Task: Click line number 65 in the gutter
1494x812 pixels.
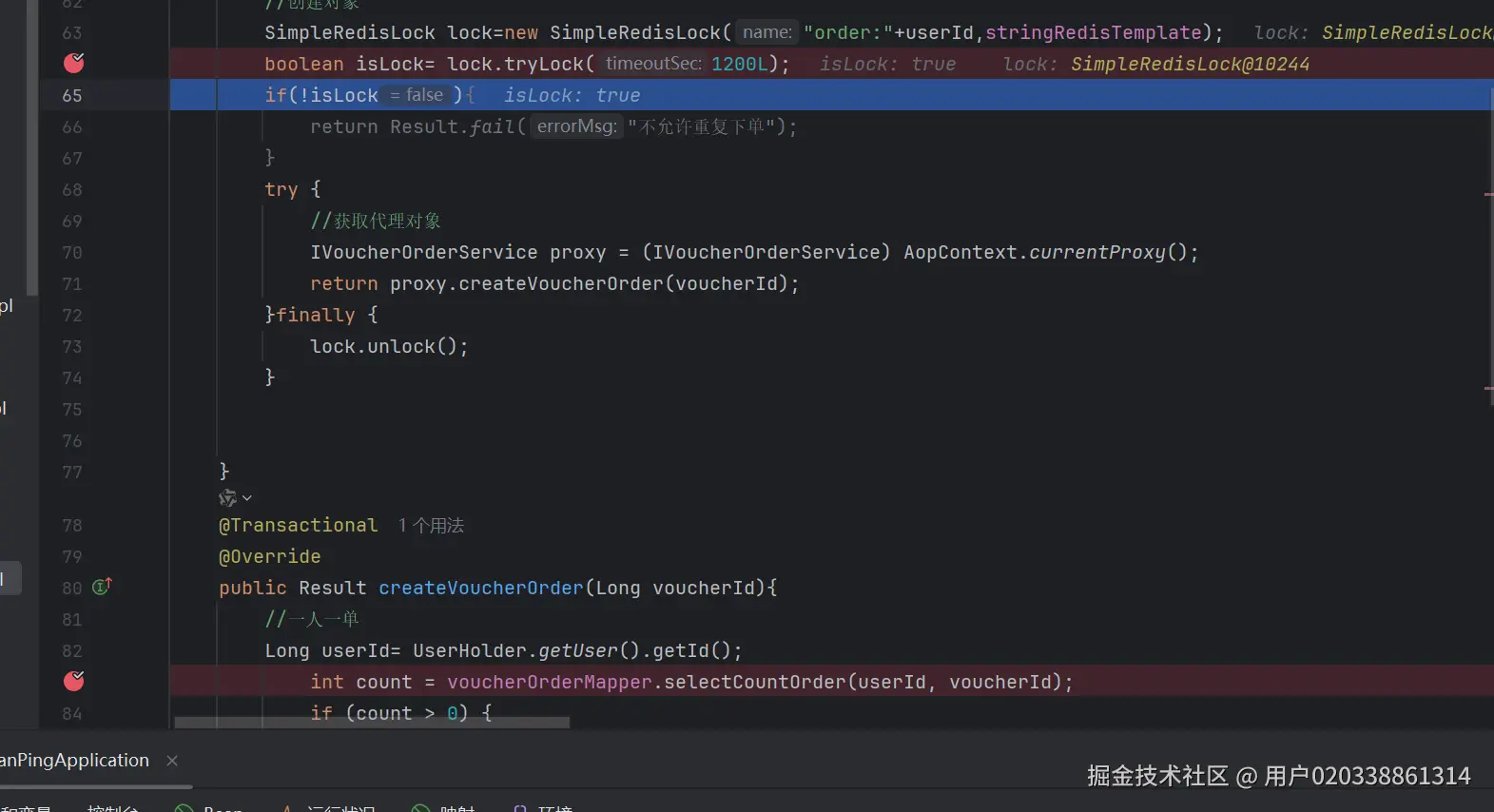Action: click(x=72, y=95)
